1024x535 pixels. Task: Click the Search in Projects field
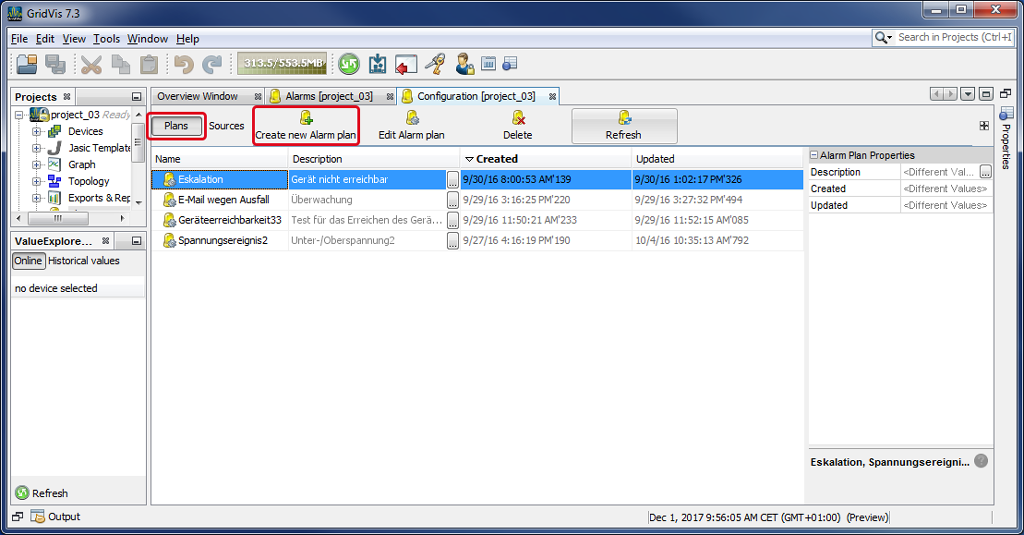click(953, 38)
